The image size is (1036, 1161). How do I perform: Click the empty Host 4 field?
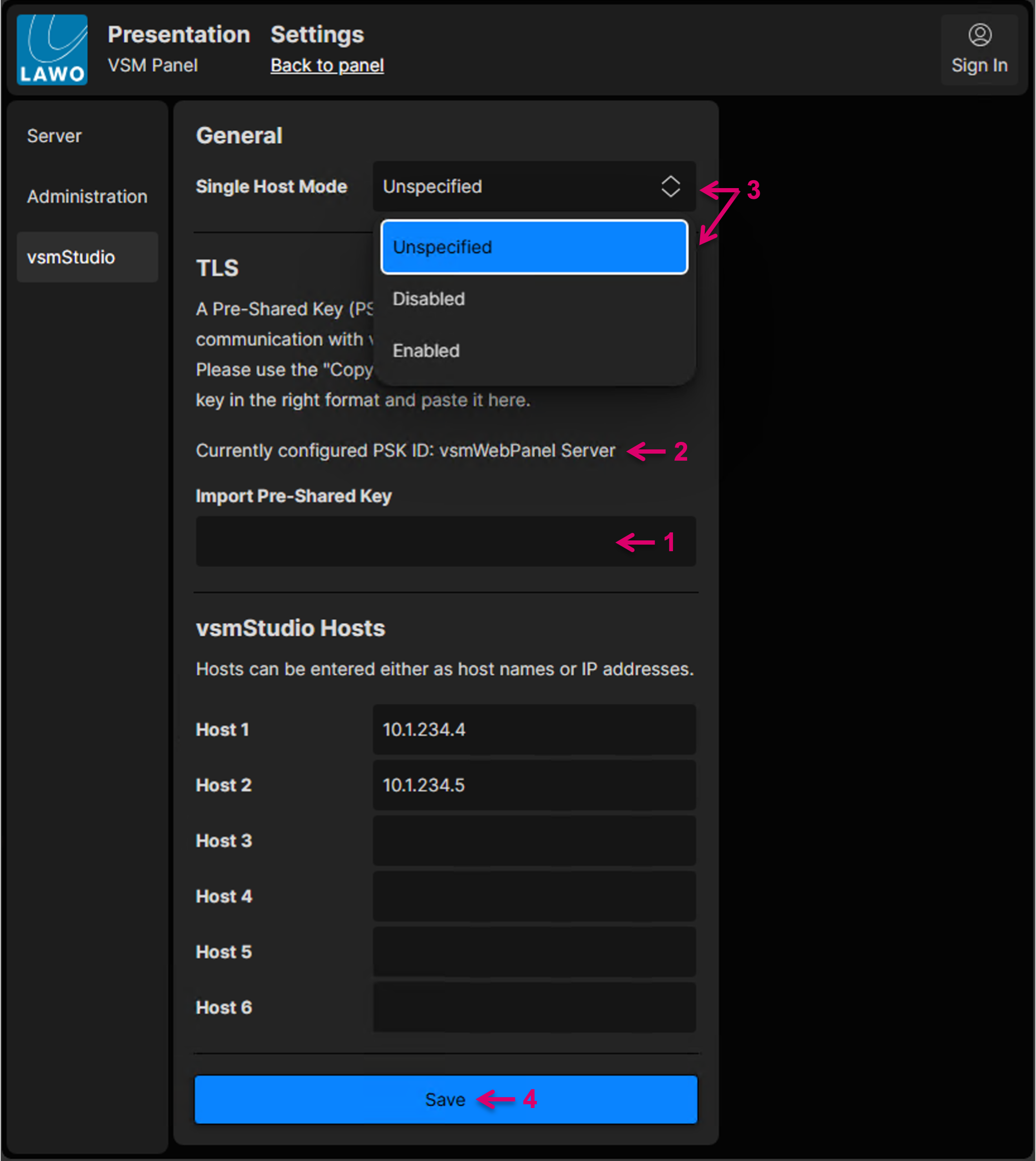533,896
